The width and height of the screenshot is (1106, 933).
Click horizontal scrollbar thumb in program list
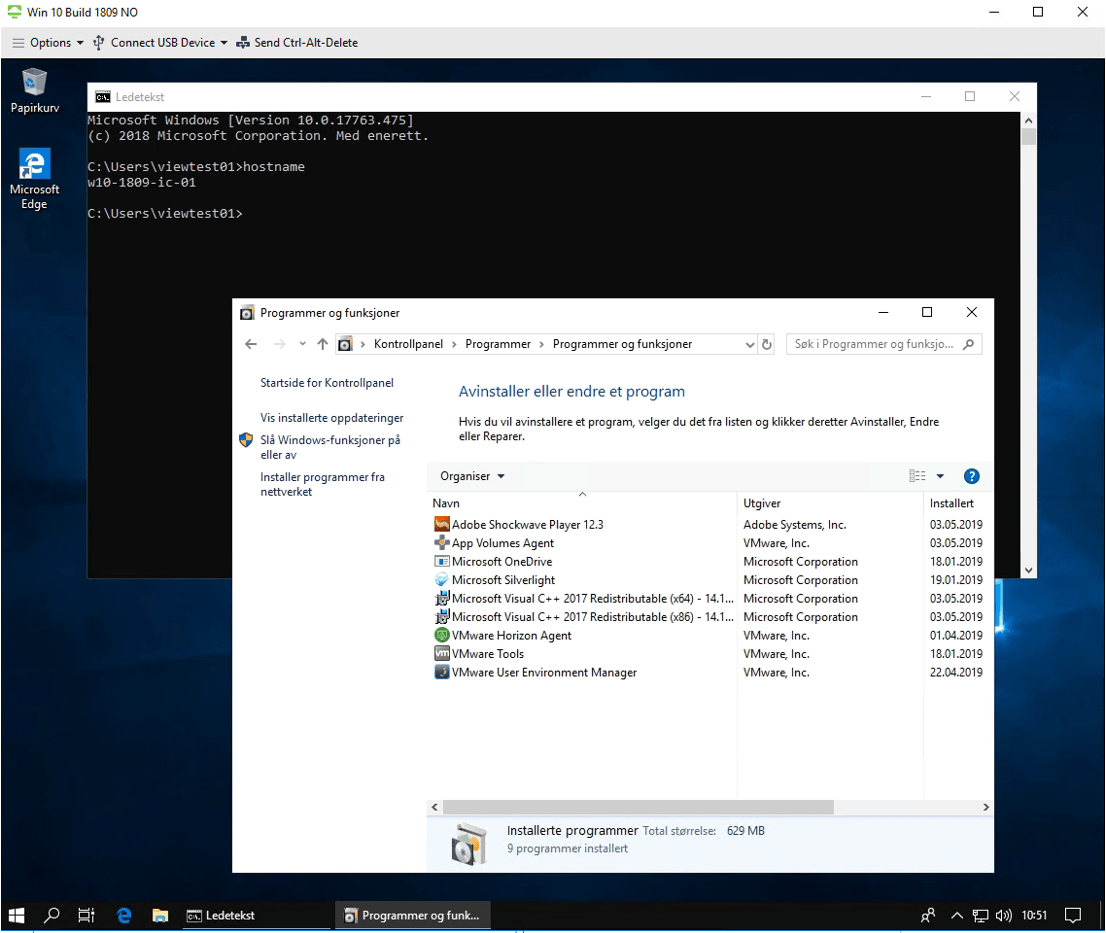pyautogui.click(x=638, y=807)
